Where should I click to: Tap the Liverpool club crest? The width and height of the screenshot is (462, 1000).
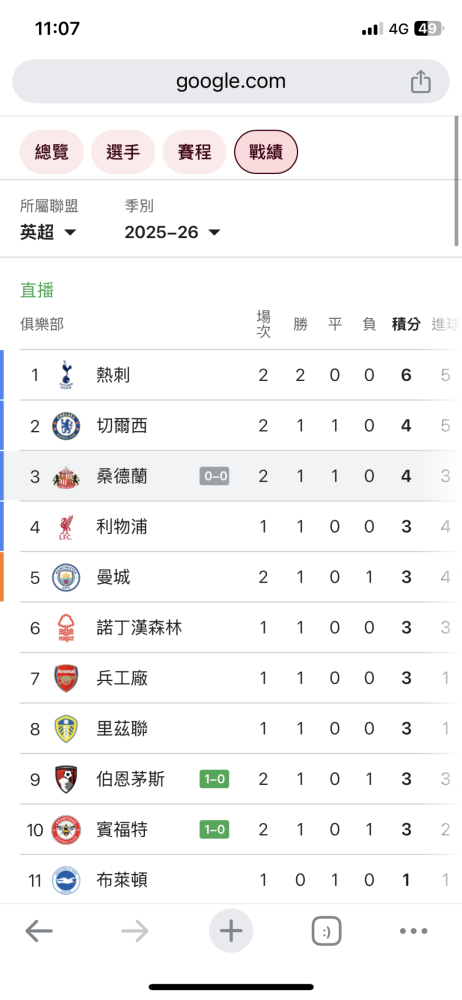tap(66, 527)
